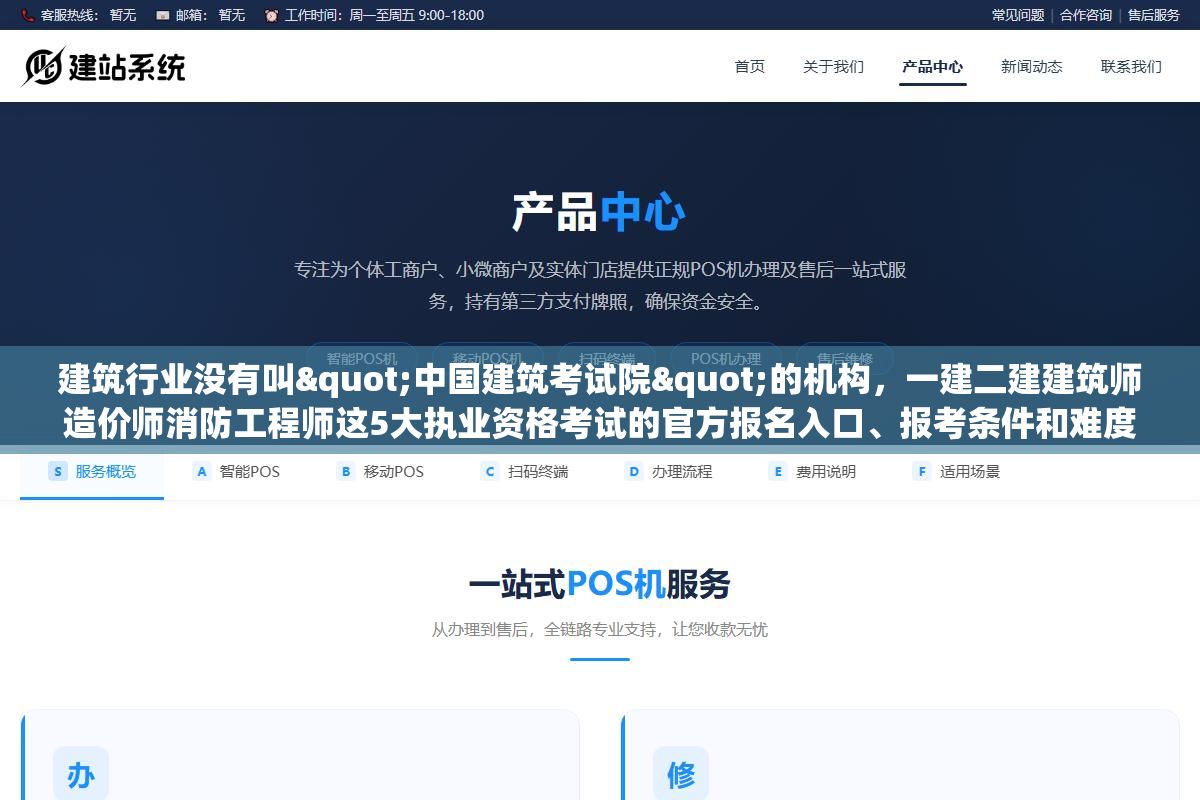Switch to the 适用场景 tab
The image size is (1200, 800).
coord(956,472)
